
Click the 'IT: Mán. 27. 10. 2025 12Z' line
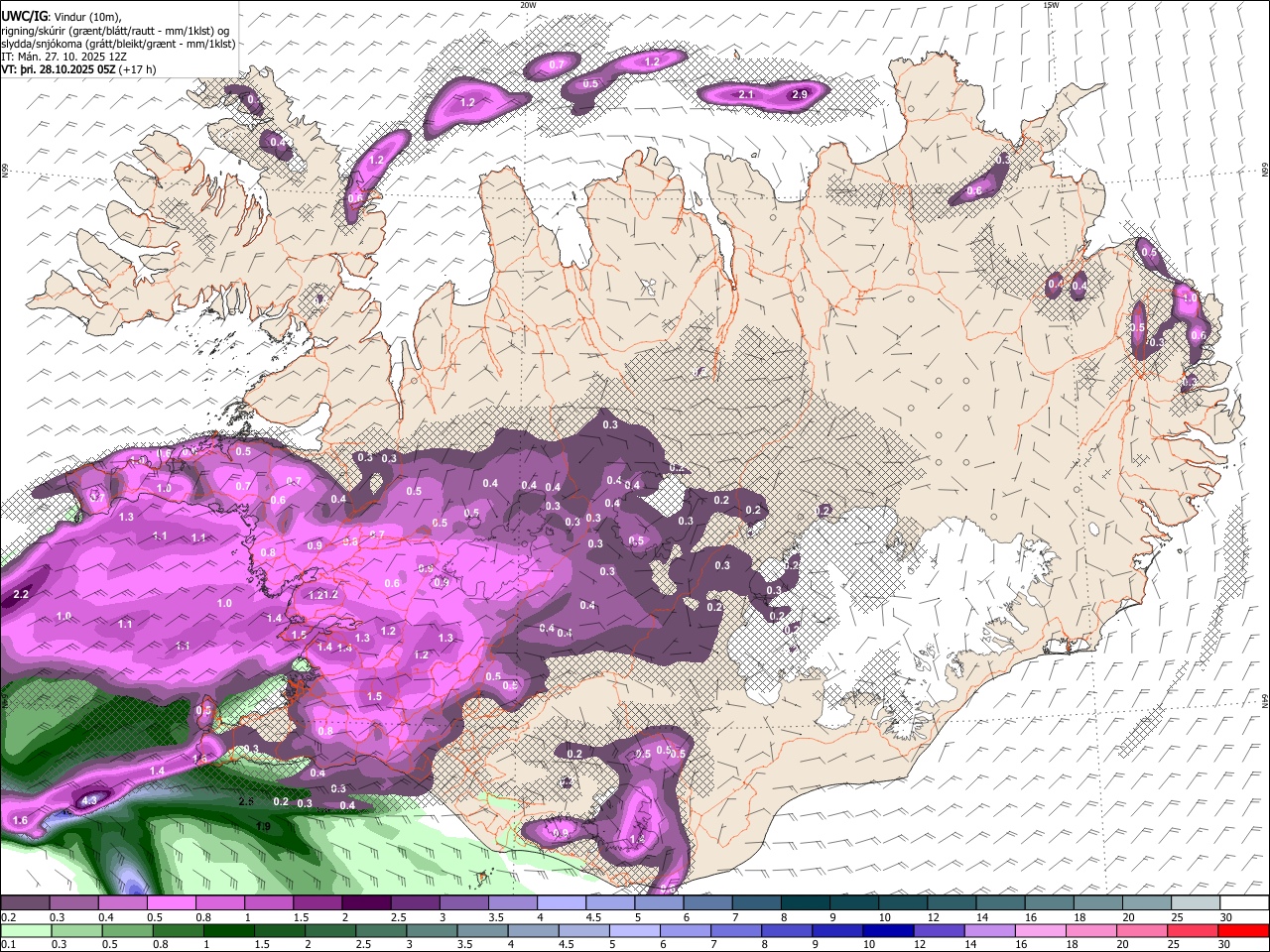[63, 58]
